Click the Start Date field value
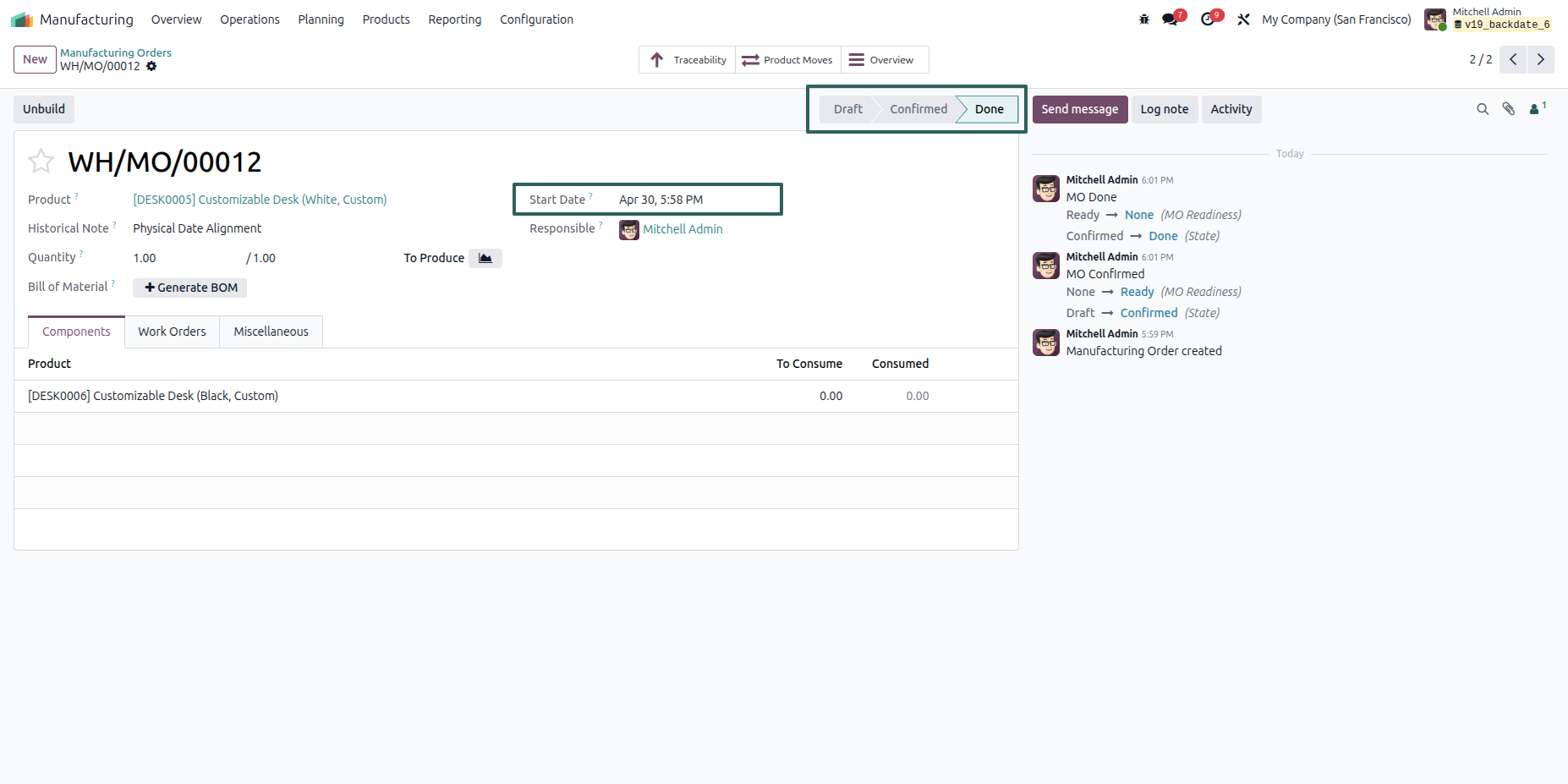 (661, 200)
